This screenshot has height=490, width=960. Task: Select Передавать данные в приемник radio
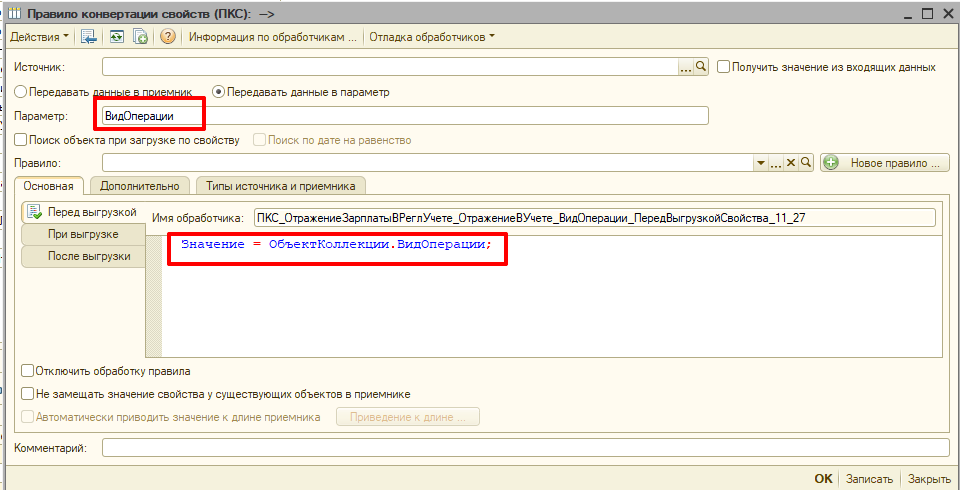pyautogui.click(x=21, y=92)
